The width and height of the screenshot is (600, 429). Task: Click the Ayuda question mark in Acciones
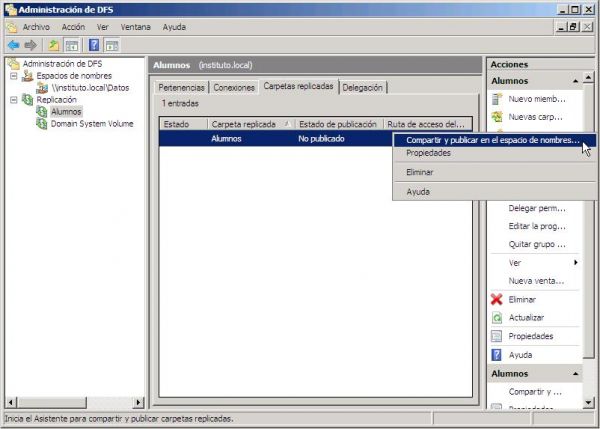click(496, 355)
